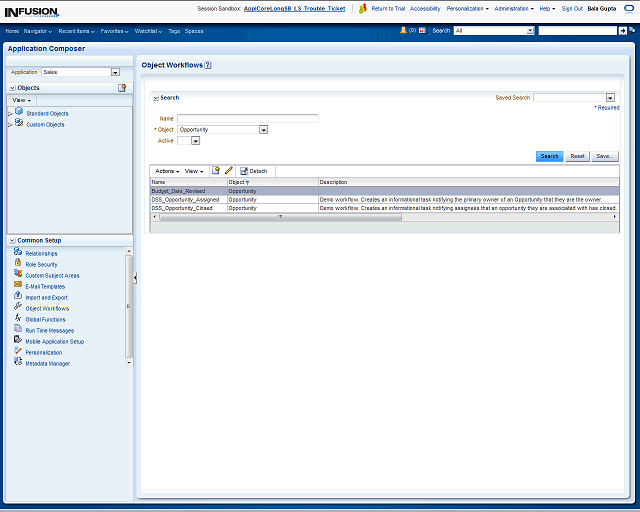Click the E-Mail Templates envelope icon
The image size is (640, 512).
18,286
